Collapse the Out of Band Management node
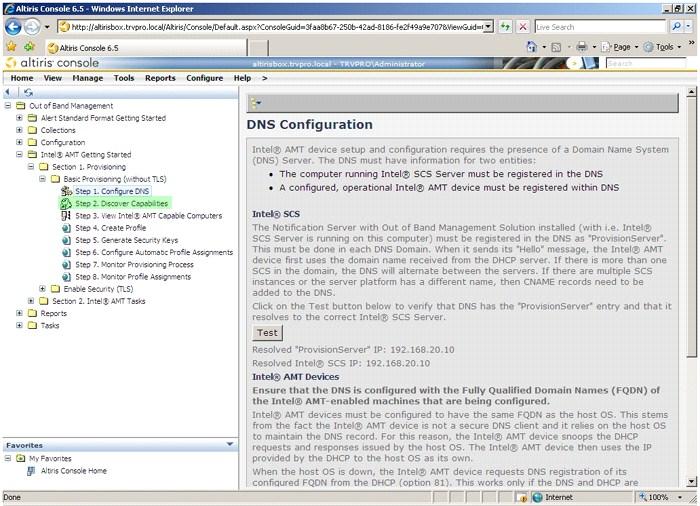The width and height of the screenshot is (700, 506). (8, 106)
